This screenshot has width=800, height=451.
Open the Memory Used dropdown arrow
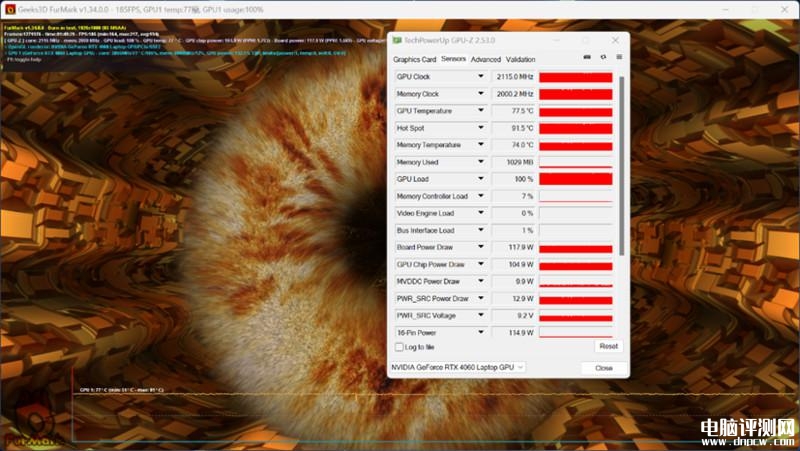tap(481, 162)
